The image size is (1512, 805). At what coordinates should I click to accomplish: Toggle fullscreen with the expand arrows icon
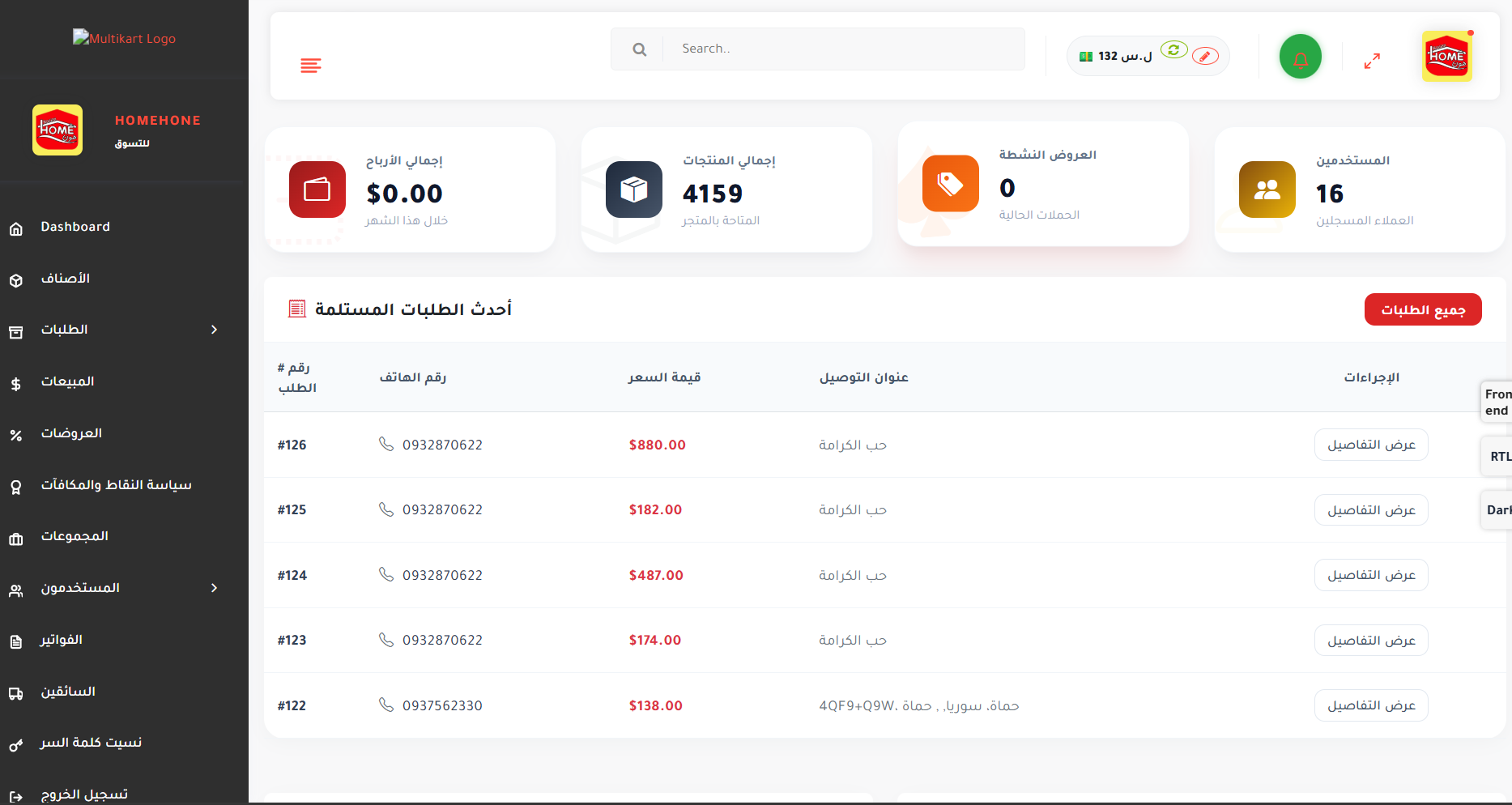pyautogui.click(x=1372, y=61)
